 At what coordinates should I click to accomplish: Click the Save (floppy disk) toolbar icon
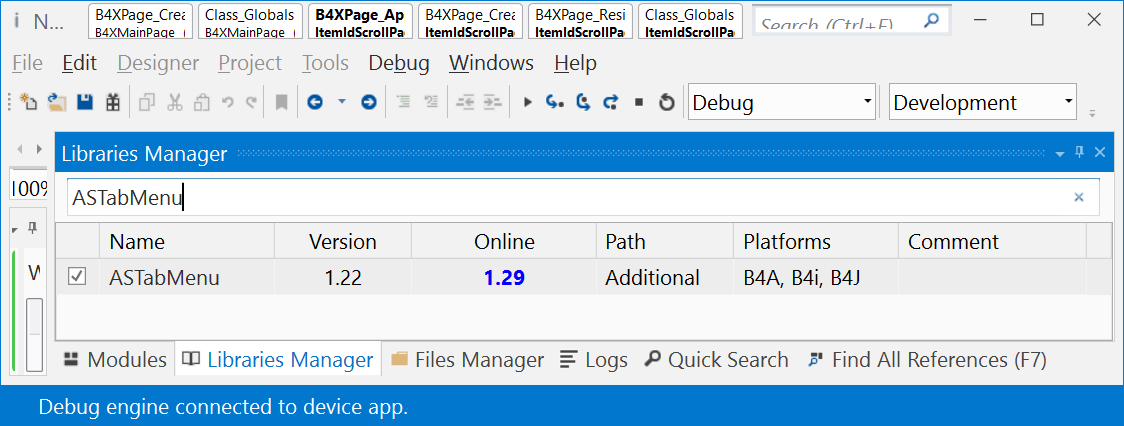click(85, 102)
